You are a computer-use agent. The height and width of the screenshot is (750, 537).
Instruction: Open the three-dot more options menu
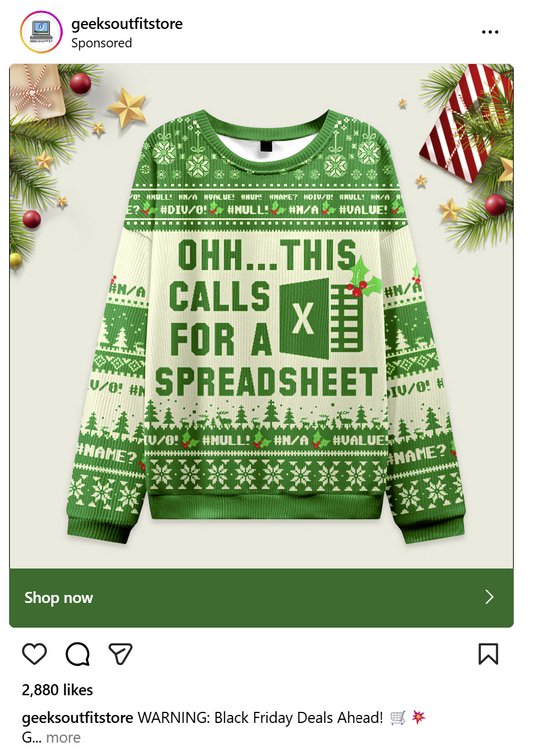(490, 32)
